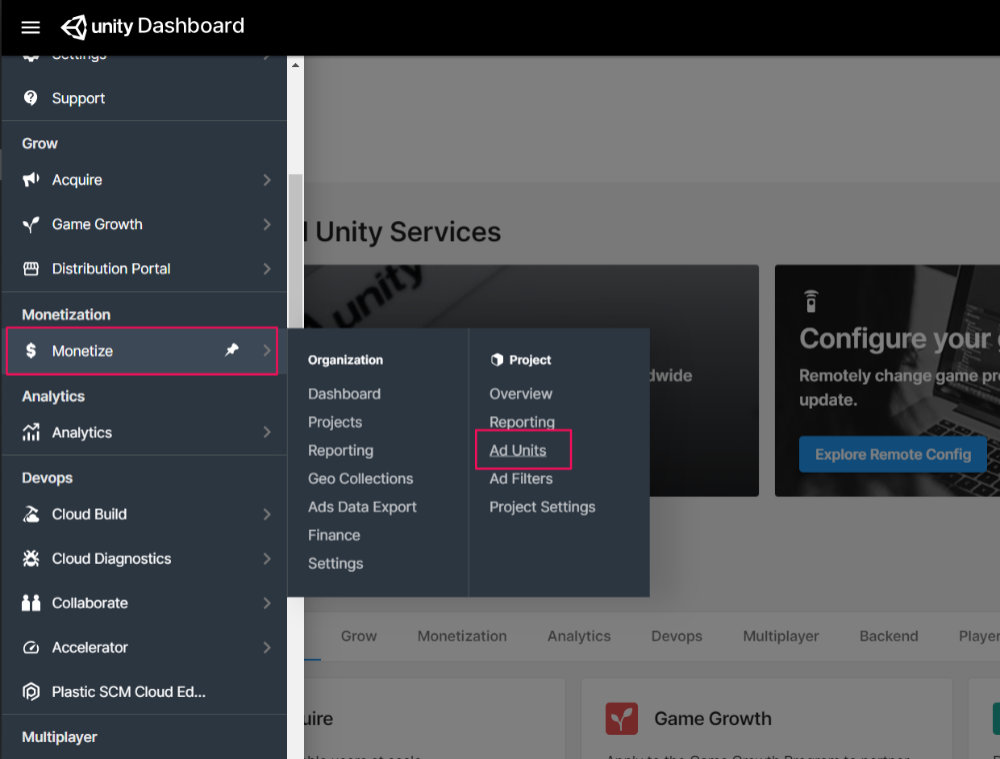Click the Monetize sidebar label
The height and width of the screenshot is (759, 1000).
tap(82, 351)
